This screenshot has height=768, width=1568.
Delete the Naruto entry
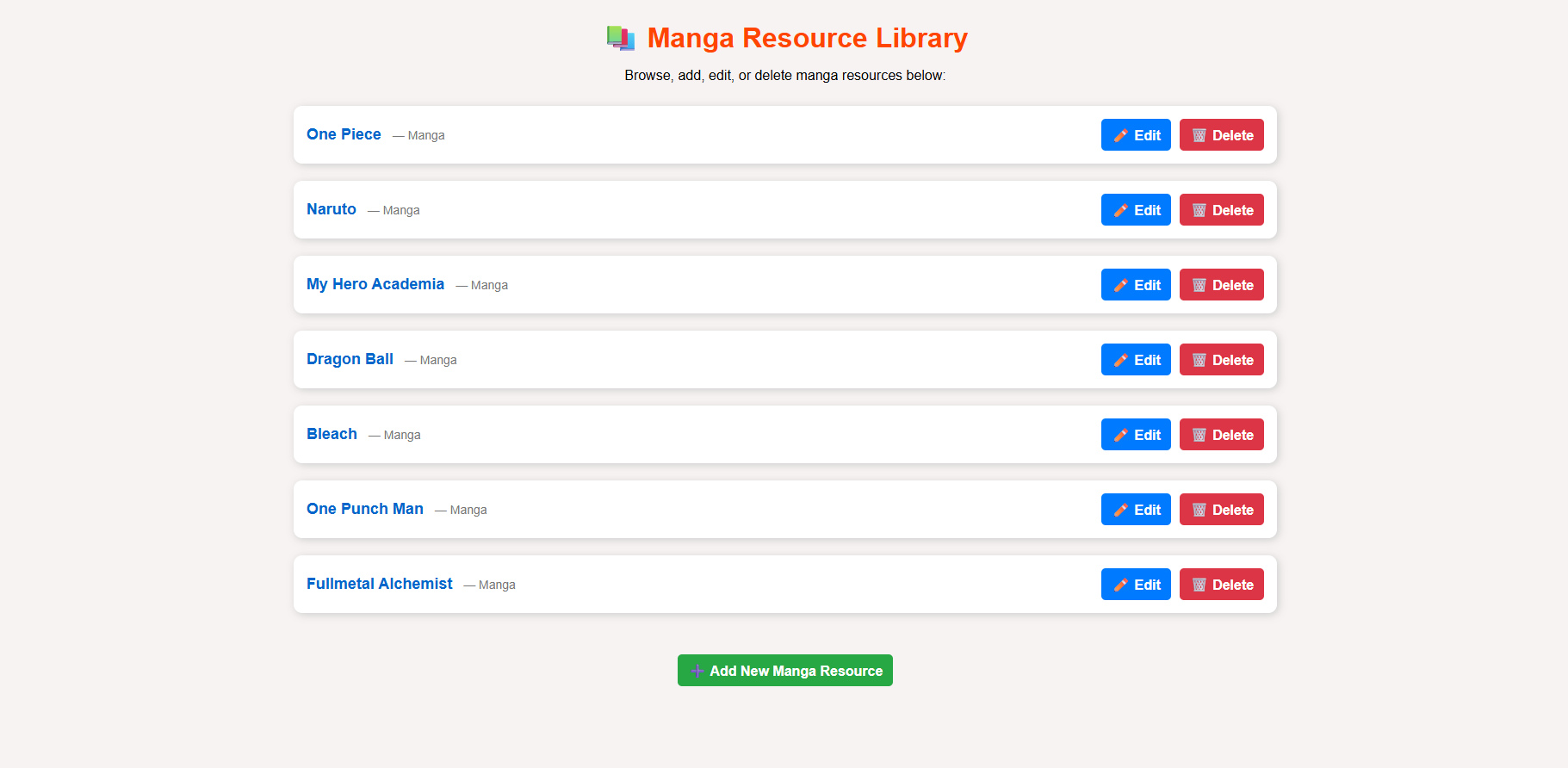click(x=1222, y=210)
